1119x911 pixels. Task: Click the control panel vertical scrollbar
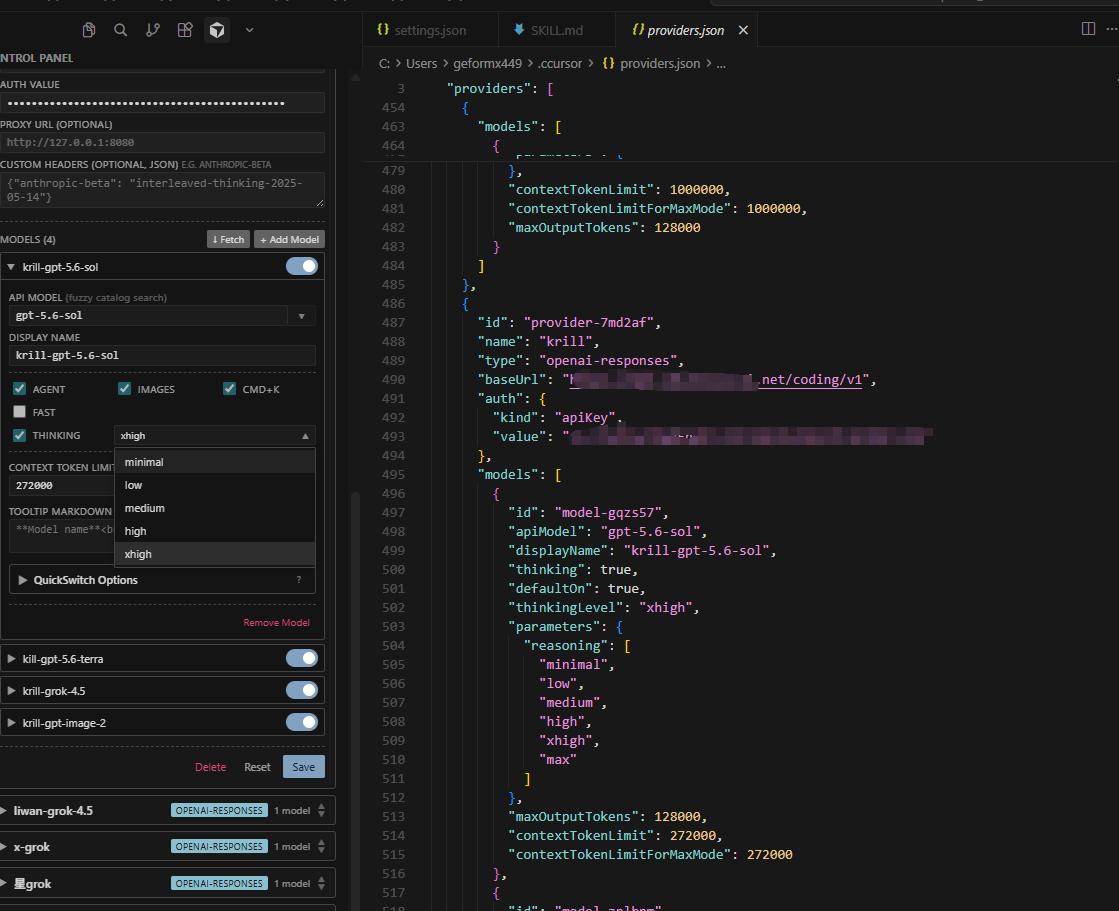point(355,701)
